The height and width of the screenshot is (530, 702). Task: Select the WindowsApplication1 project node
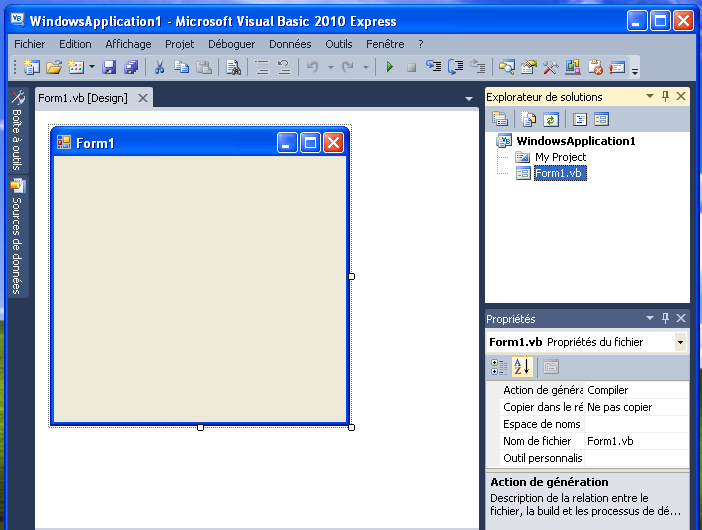[576, 141]
